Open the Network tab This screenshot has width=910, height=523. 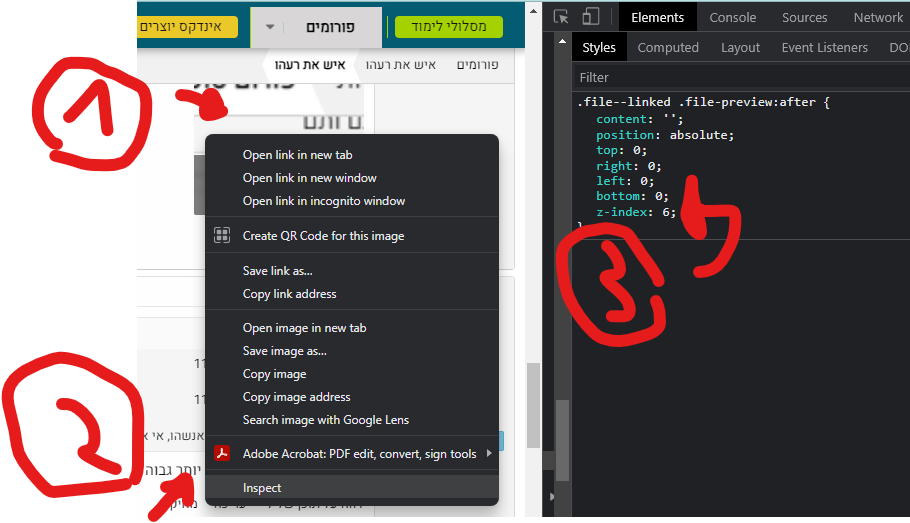click(878, 17)
